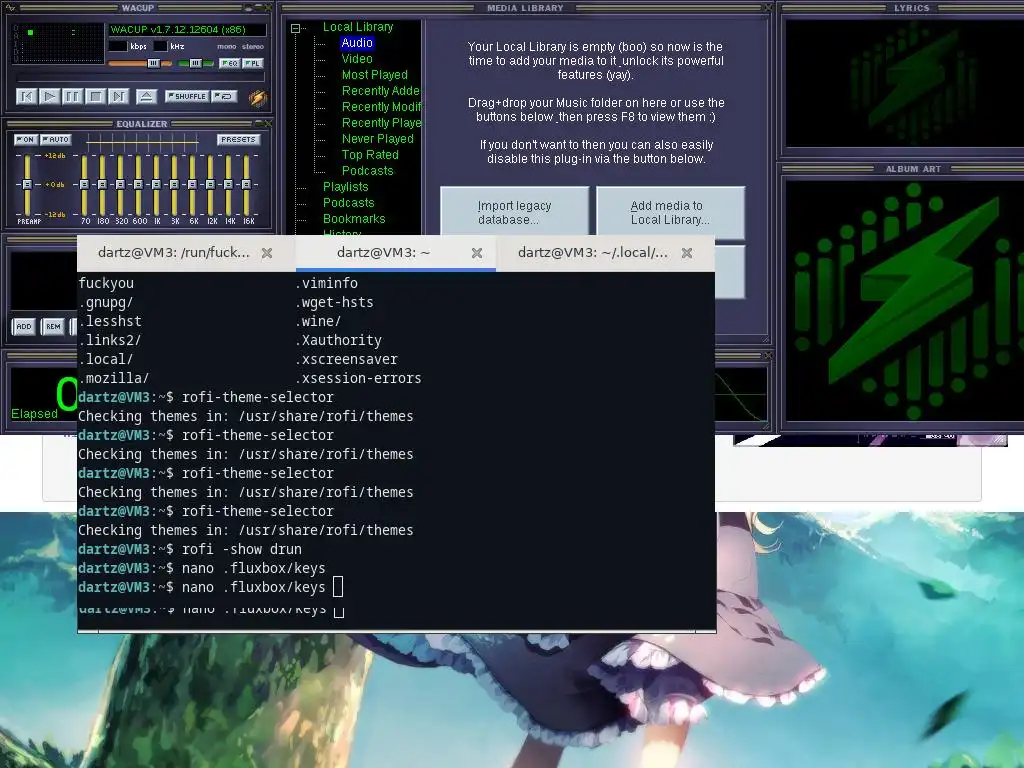Image resolution: width=1024 pixels, height=768 pixels.
Task: Select Recently Added in library tree
Action: [381, 91]
